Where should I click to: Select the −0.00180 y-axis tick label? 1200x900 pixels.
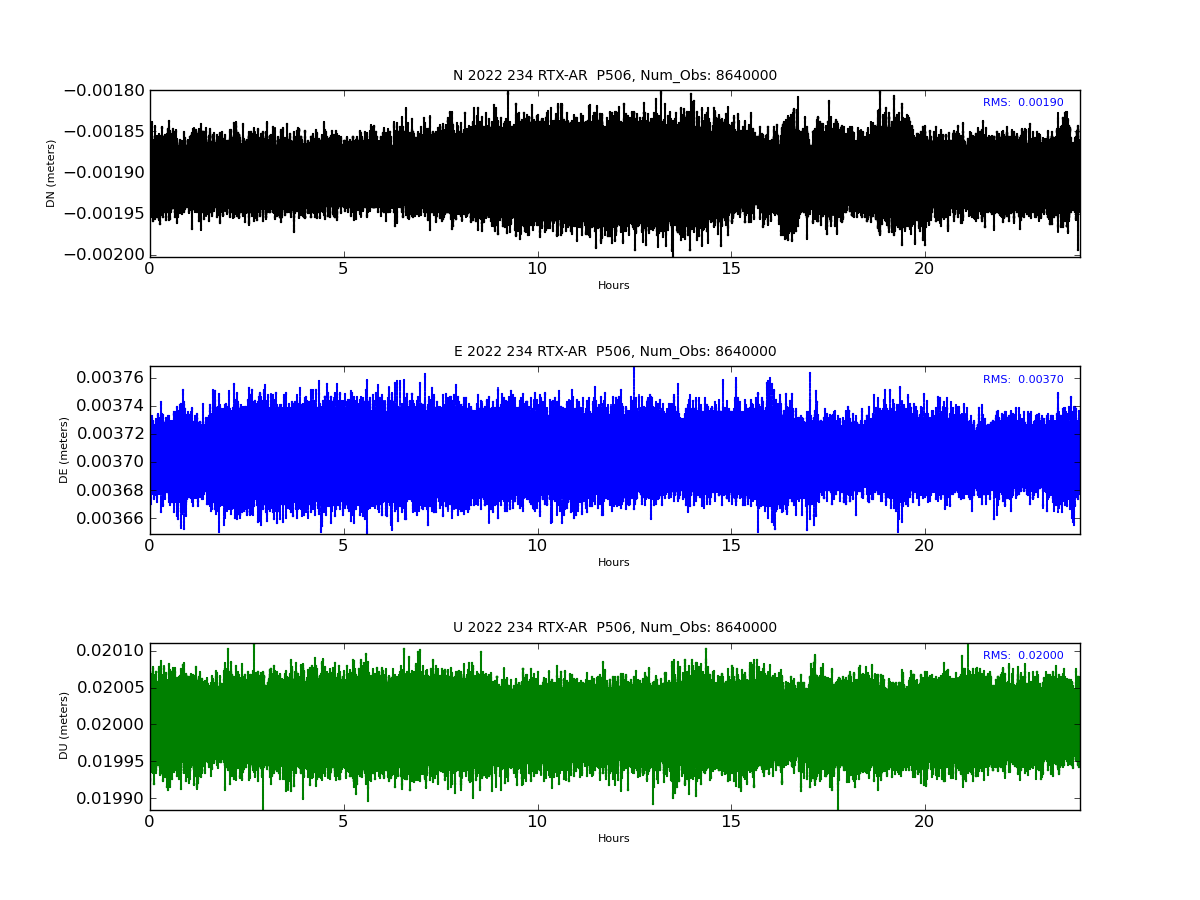[104, 91]
